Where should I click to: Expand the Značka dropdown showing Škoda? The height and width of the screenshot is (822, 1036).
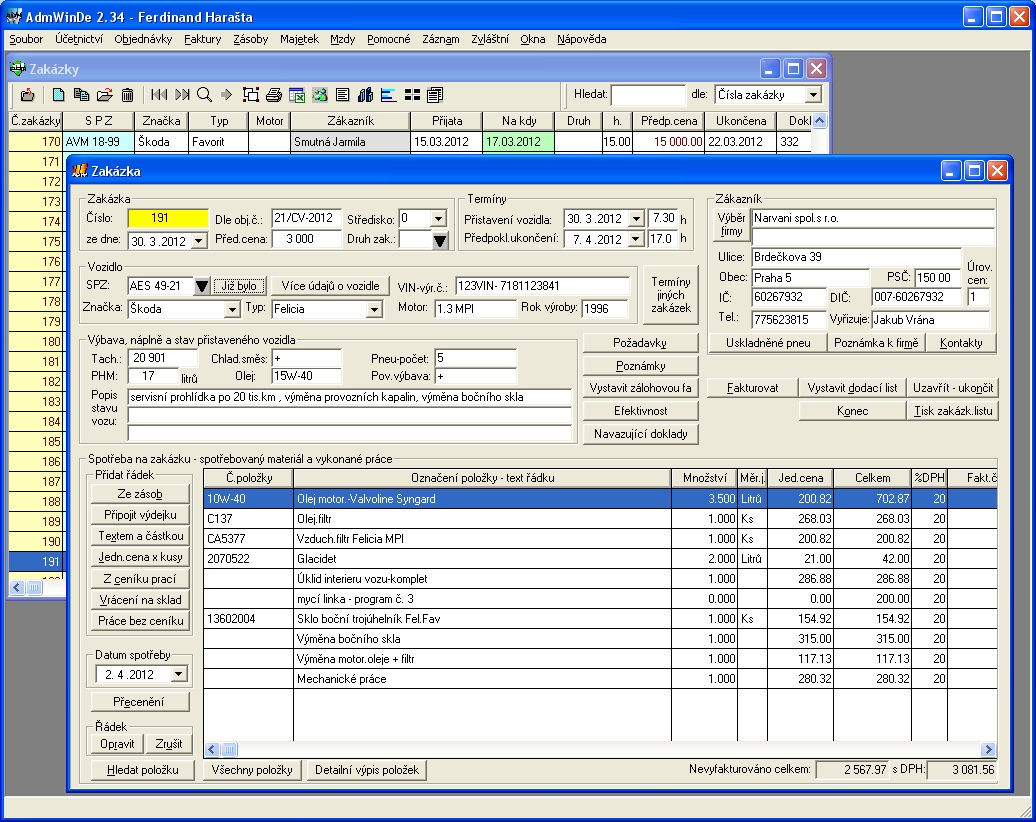232,310
